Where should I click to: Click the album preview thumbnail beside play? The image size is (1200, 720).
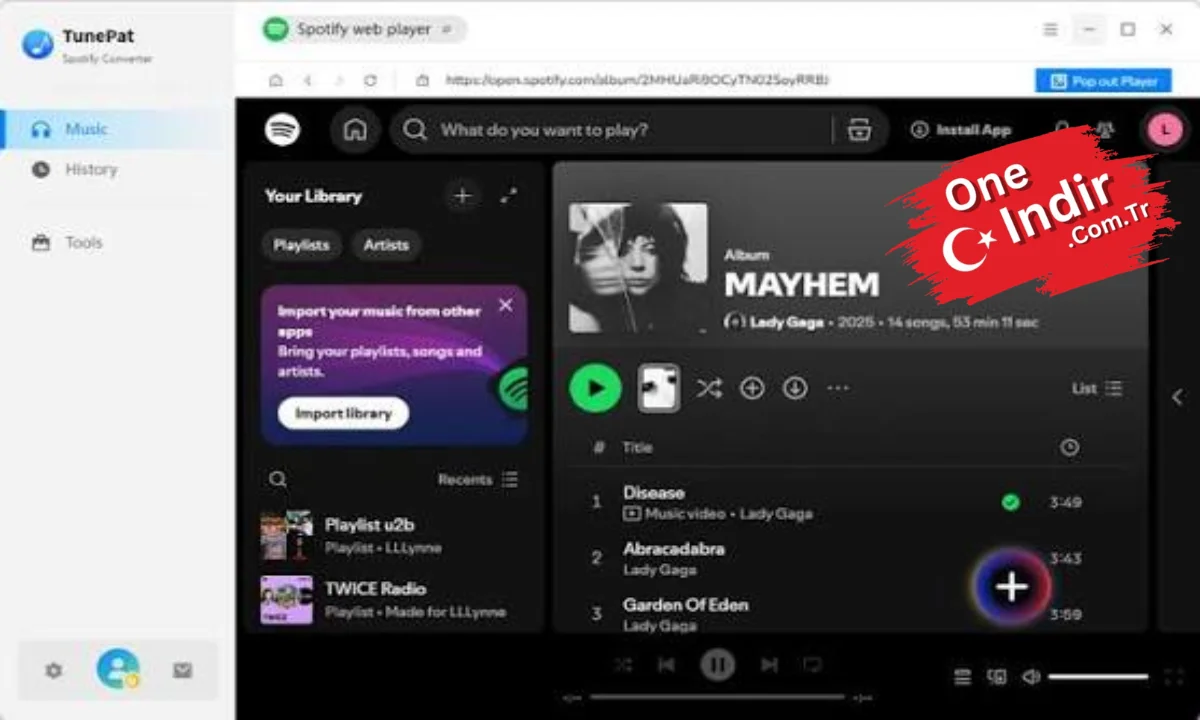659,388
